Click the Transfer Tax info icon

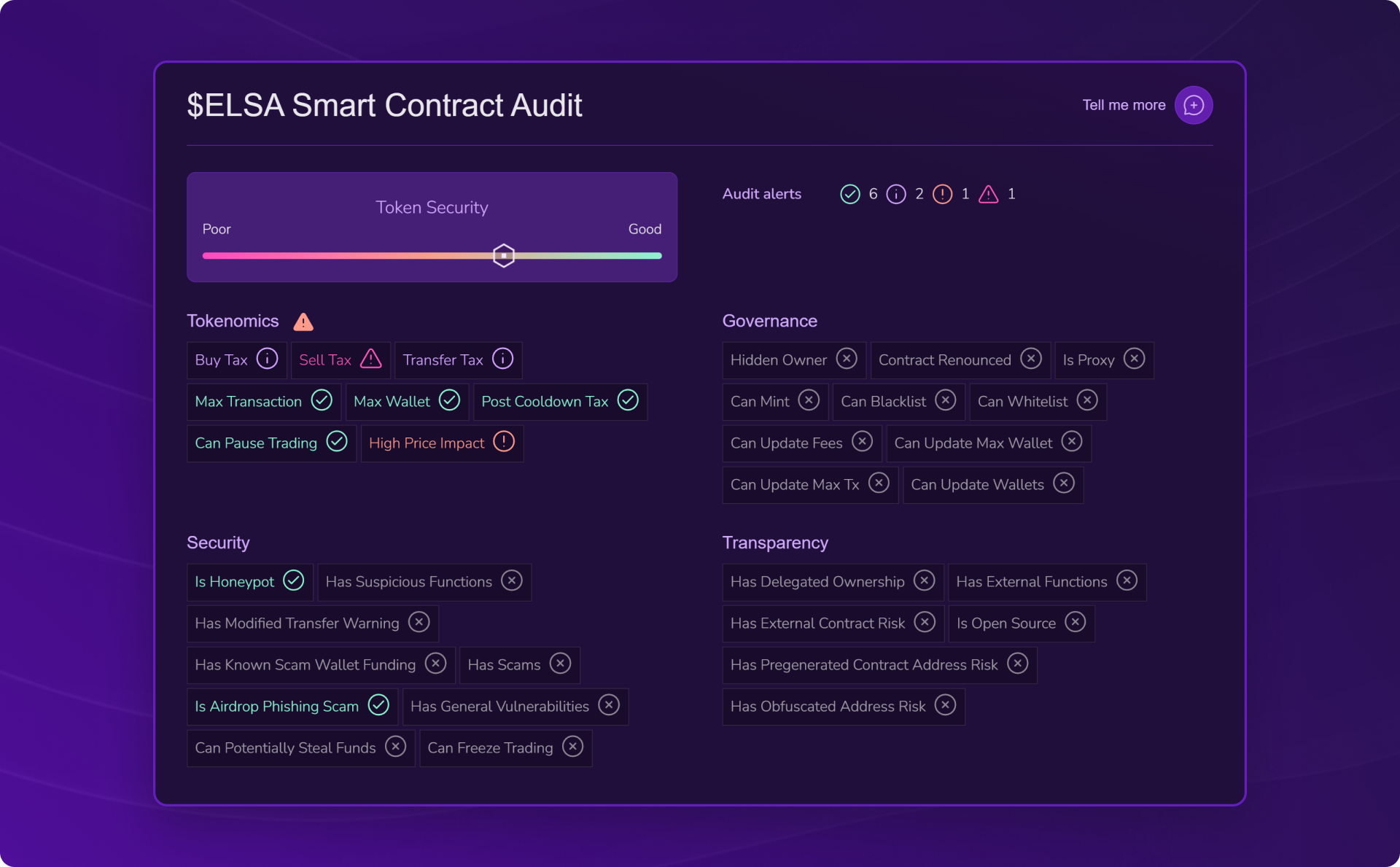point(502,359)
